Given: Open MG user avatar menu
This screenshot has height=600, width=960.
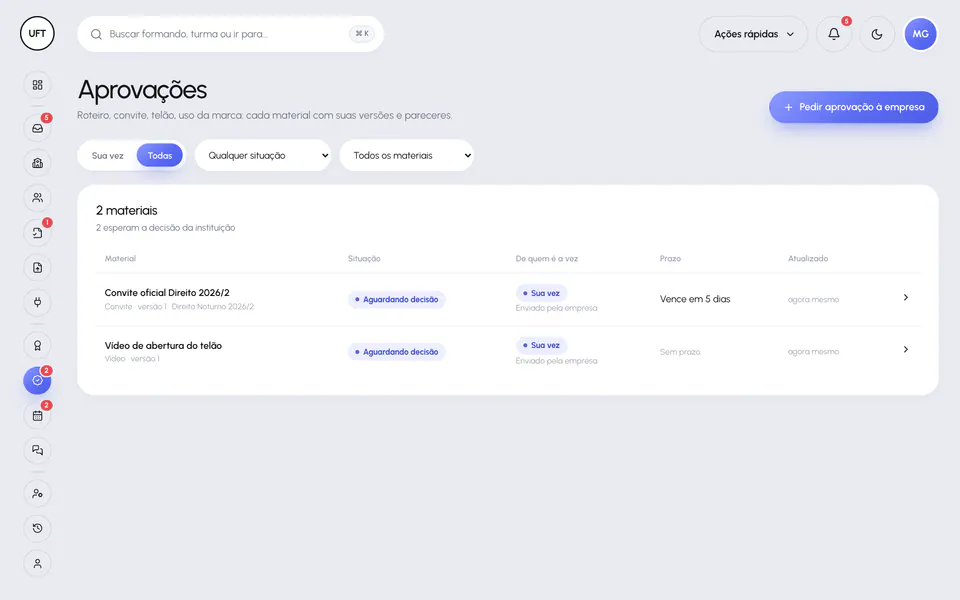Looking at the screenshot, I should pyautogui.click(x=921, y=34).
